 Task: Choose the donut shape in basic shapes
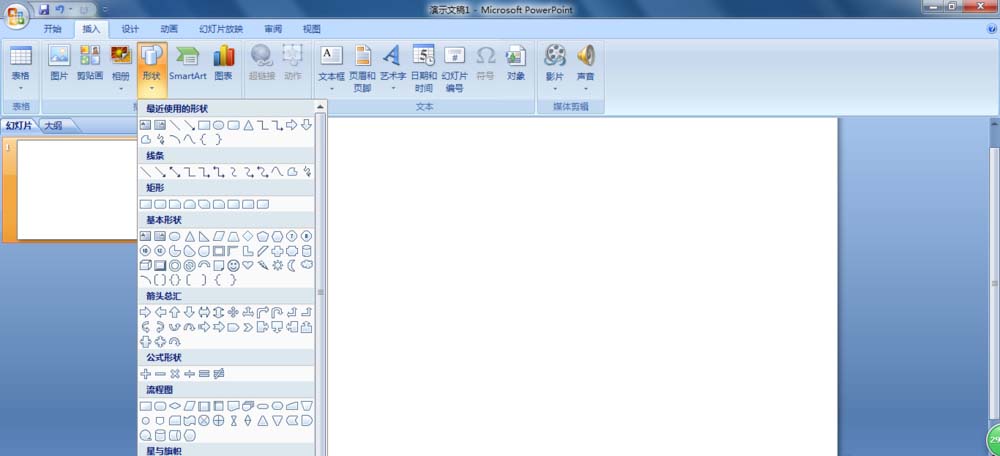click(174, 265)
